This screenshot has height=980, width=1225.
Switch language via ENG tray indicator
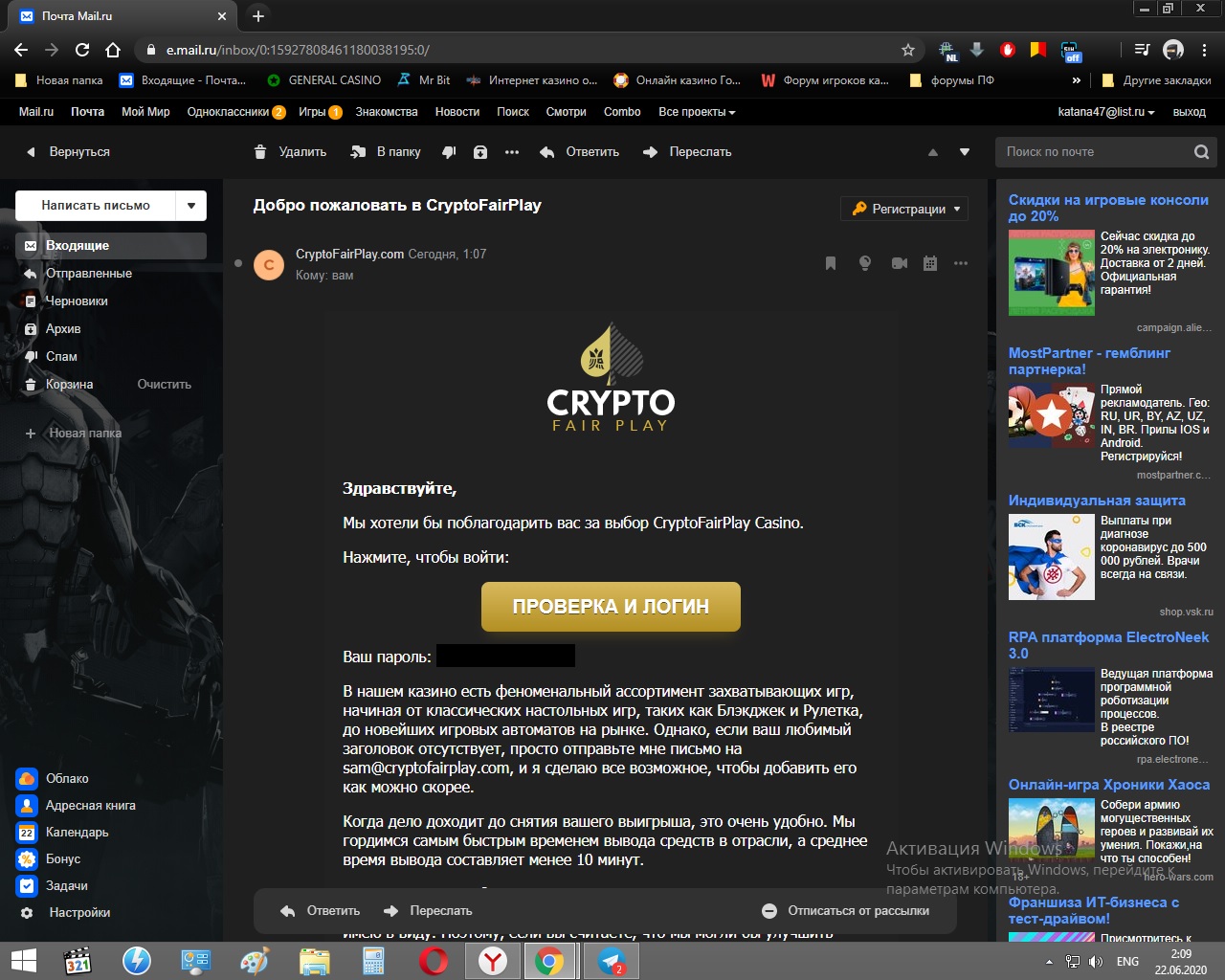coord(1127,961)
